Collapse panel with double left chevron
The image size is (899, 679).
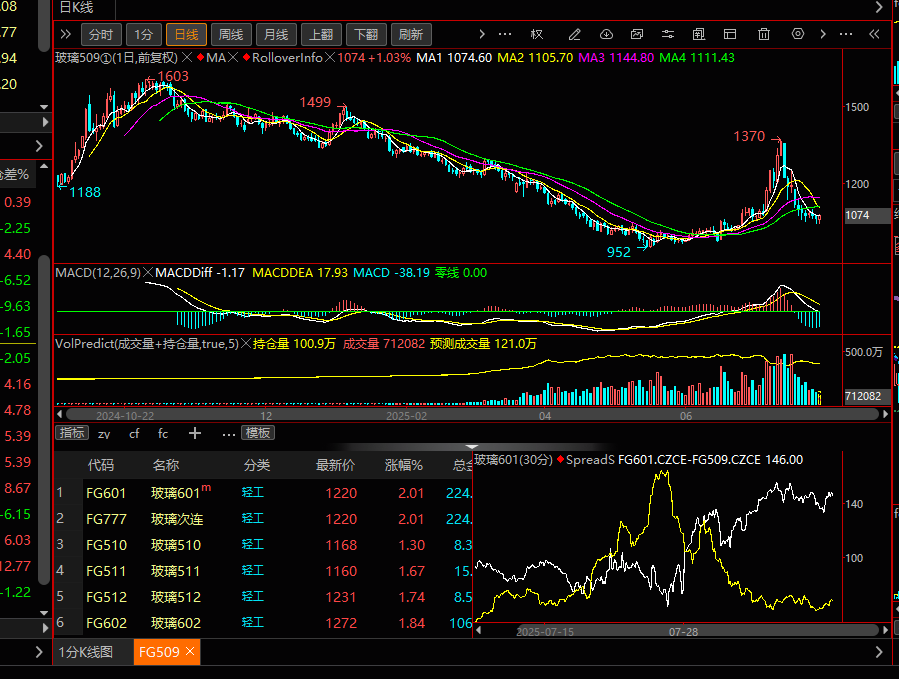point(874,34)
